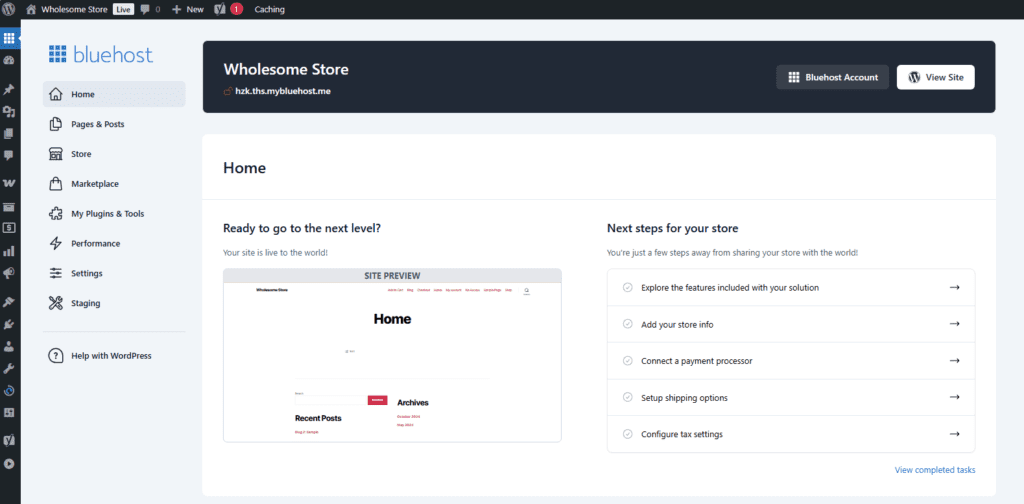Open Posts via the pushpin icon
This screenshot has height=504, width=1024.
pyautogui.click(x=9, y=89)
